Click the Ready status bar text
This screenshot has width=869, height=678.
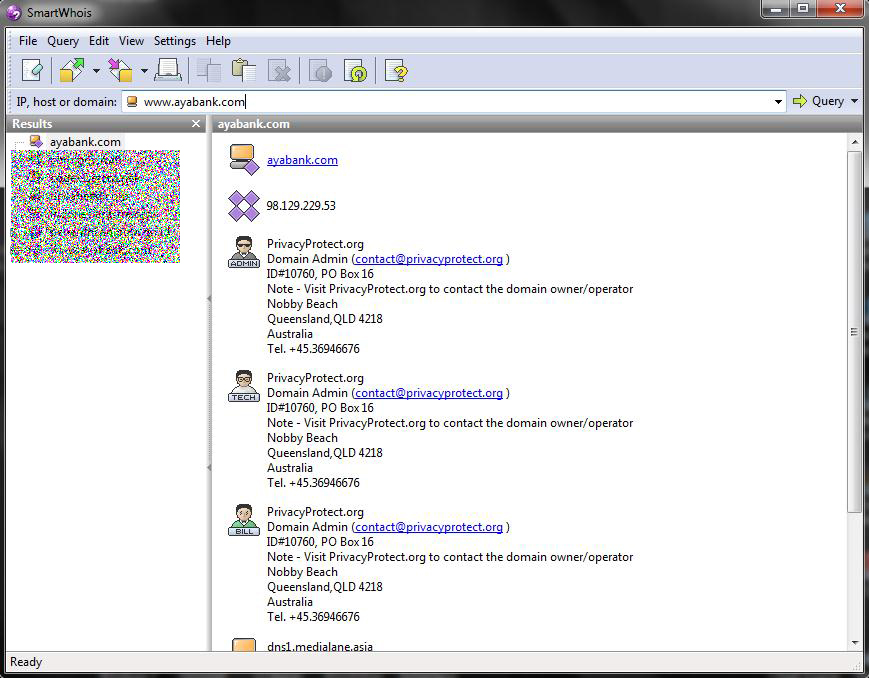pos(25,662)
